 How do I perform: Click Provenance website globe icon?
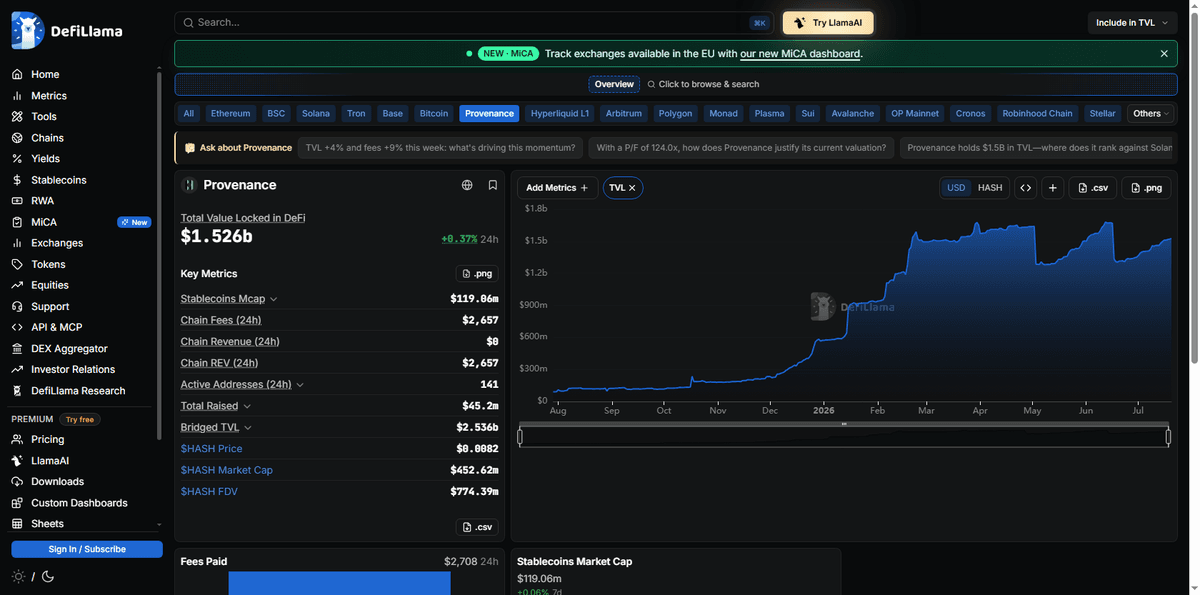tap(467, 185)
